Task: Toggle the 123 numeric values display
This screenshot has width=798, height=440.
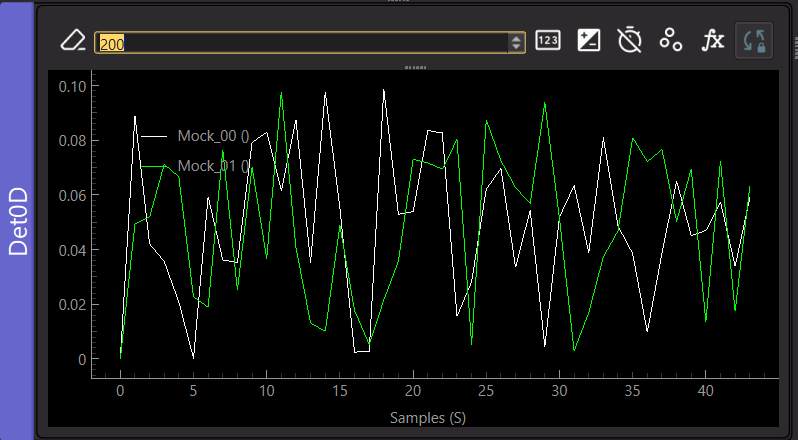Action: [x=548, y=40]
